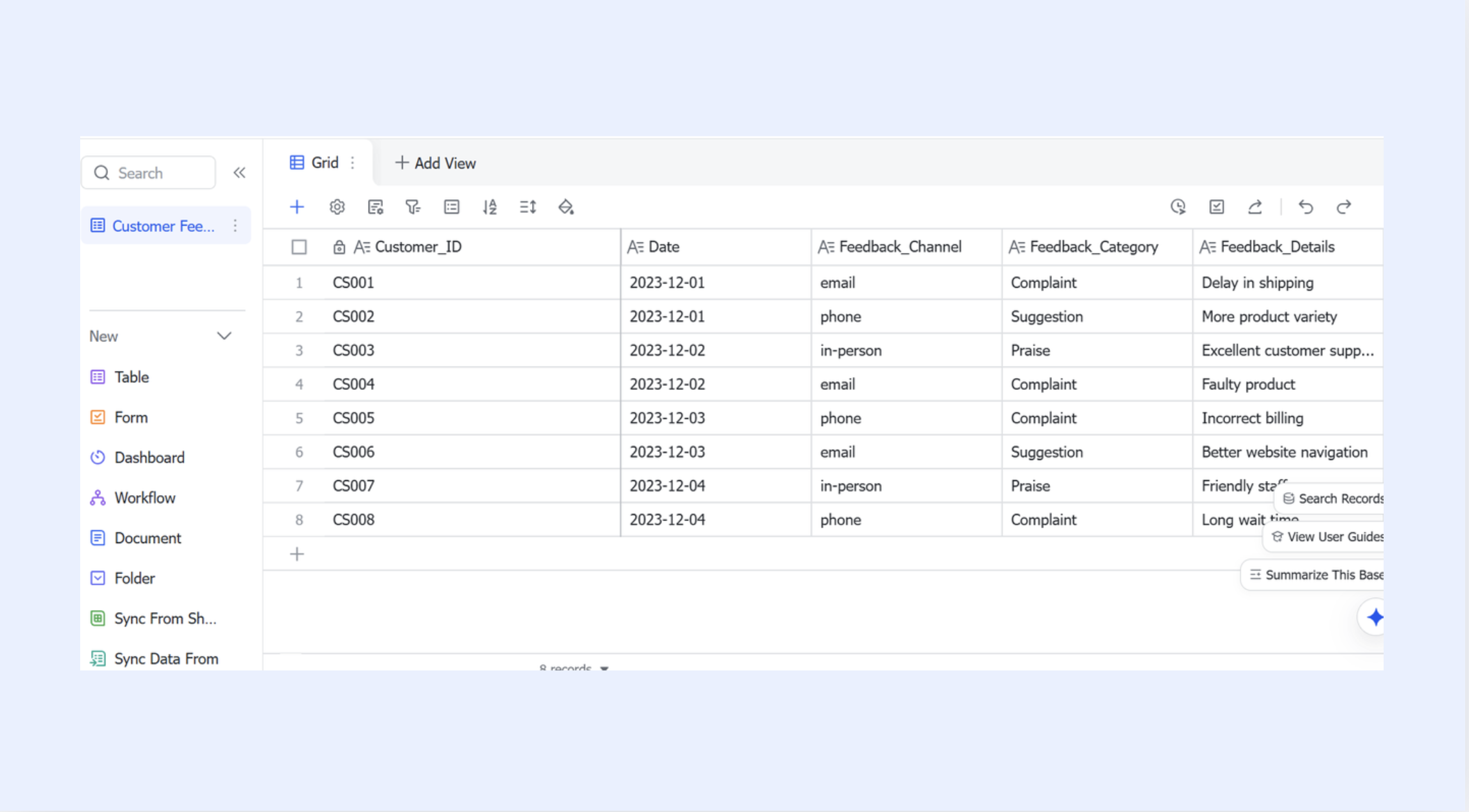Viewport: 1469px width, 812px height.
Task: Open the fill color bucket icon
Action: click(566, 207)
